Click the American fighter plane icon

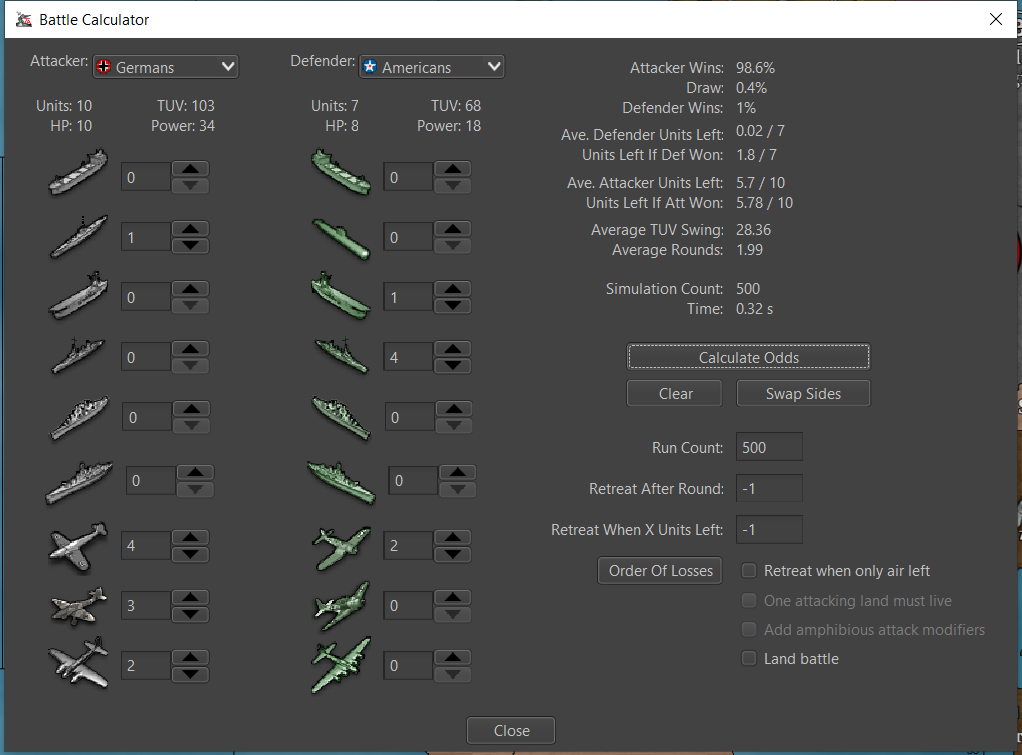click(x=340, y=547)
